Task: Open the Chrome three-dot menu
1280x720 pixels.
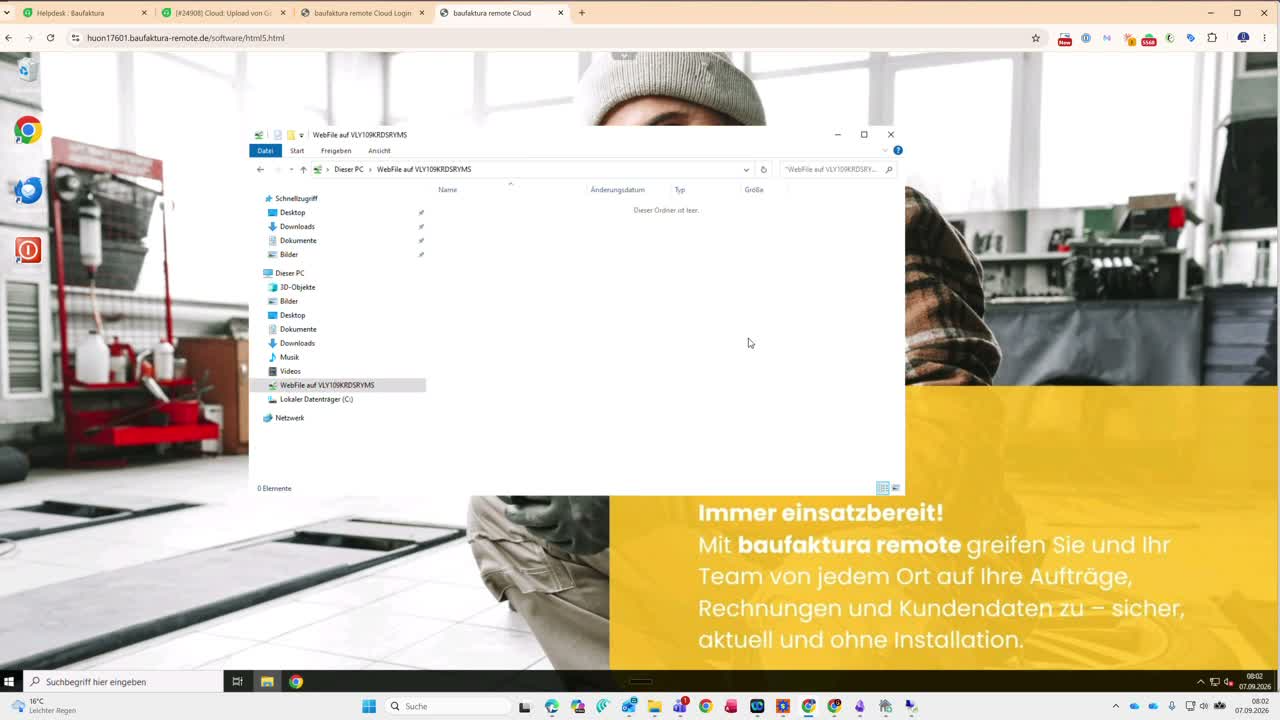Action: [1264, 38]
